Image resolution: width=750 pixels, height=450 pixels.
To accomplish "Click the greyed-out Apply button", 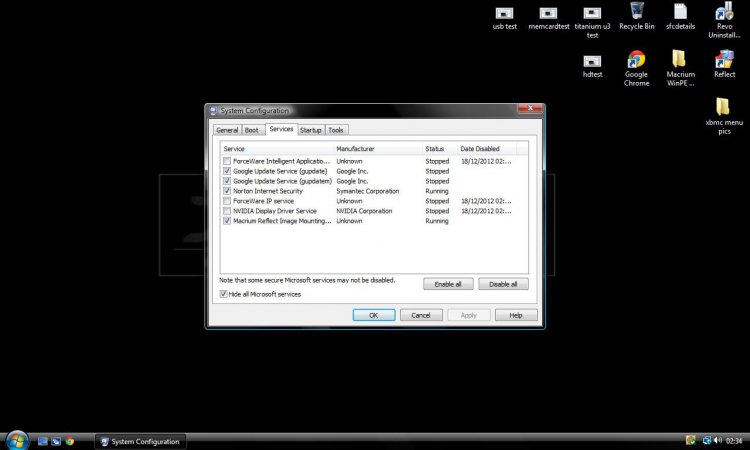I will click(469, 315).
